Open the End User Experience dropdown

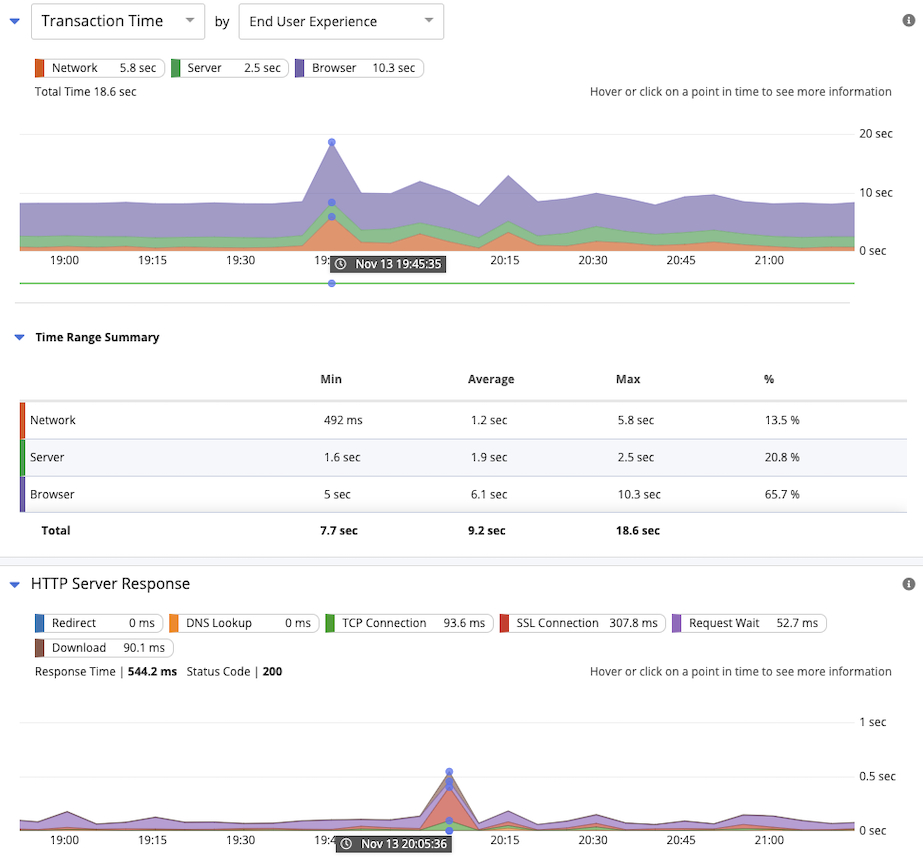[x=341, y=21]
